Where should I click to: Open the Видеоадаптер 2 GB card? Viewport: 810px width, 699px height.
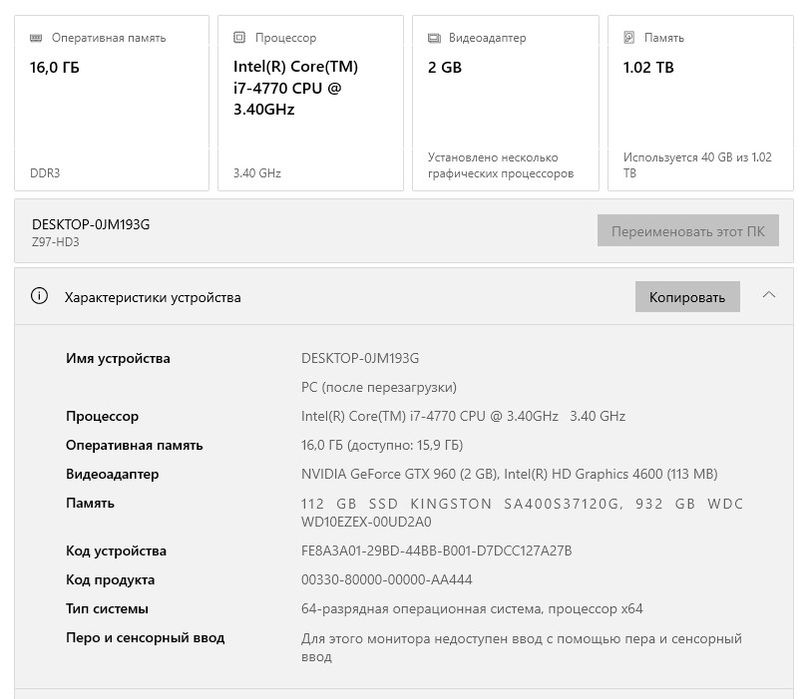coord(505,103)
